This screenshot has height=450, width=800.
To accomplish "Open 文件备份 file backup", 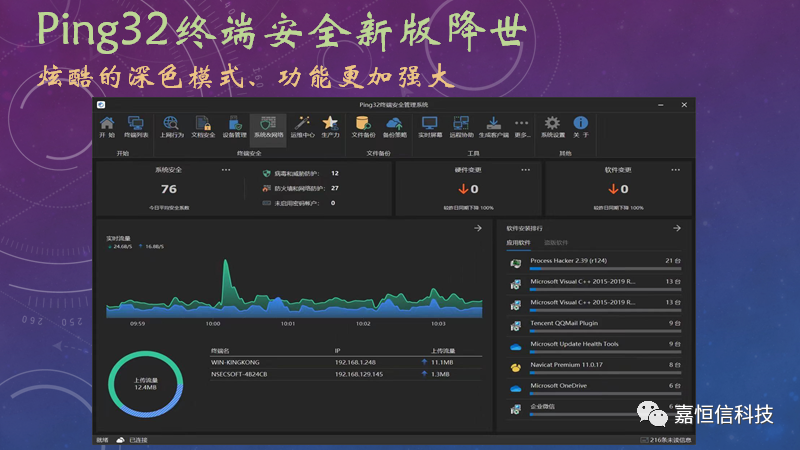I will (x=363, y=127).
